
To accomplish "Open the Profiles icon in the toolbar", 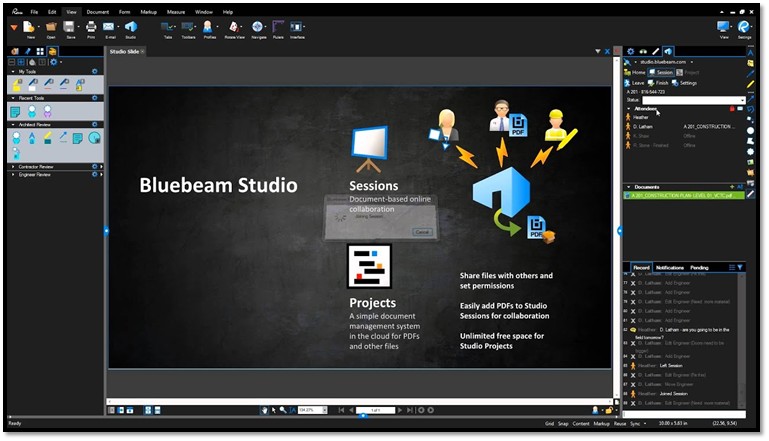I will [x=208, y=29].
